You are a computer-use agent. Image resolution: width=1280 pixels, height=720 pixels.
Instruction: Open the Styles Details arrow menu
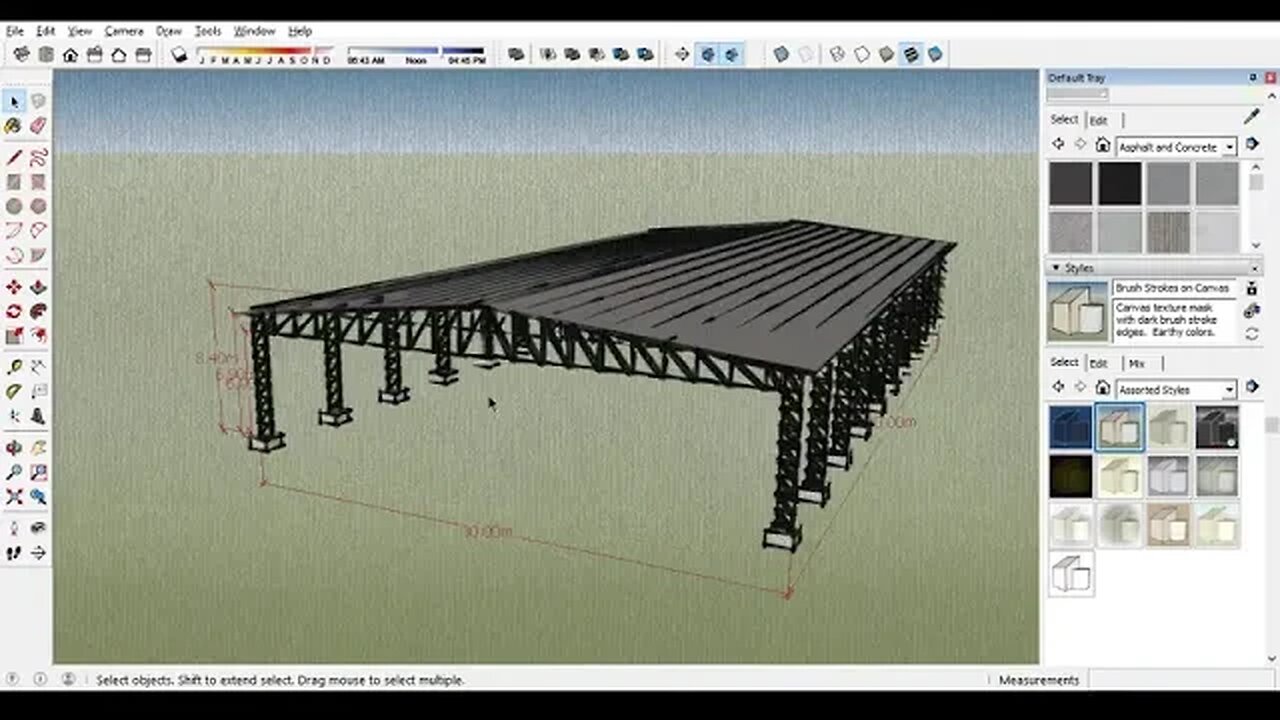(x=1252, y=387)
